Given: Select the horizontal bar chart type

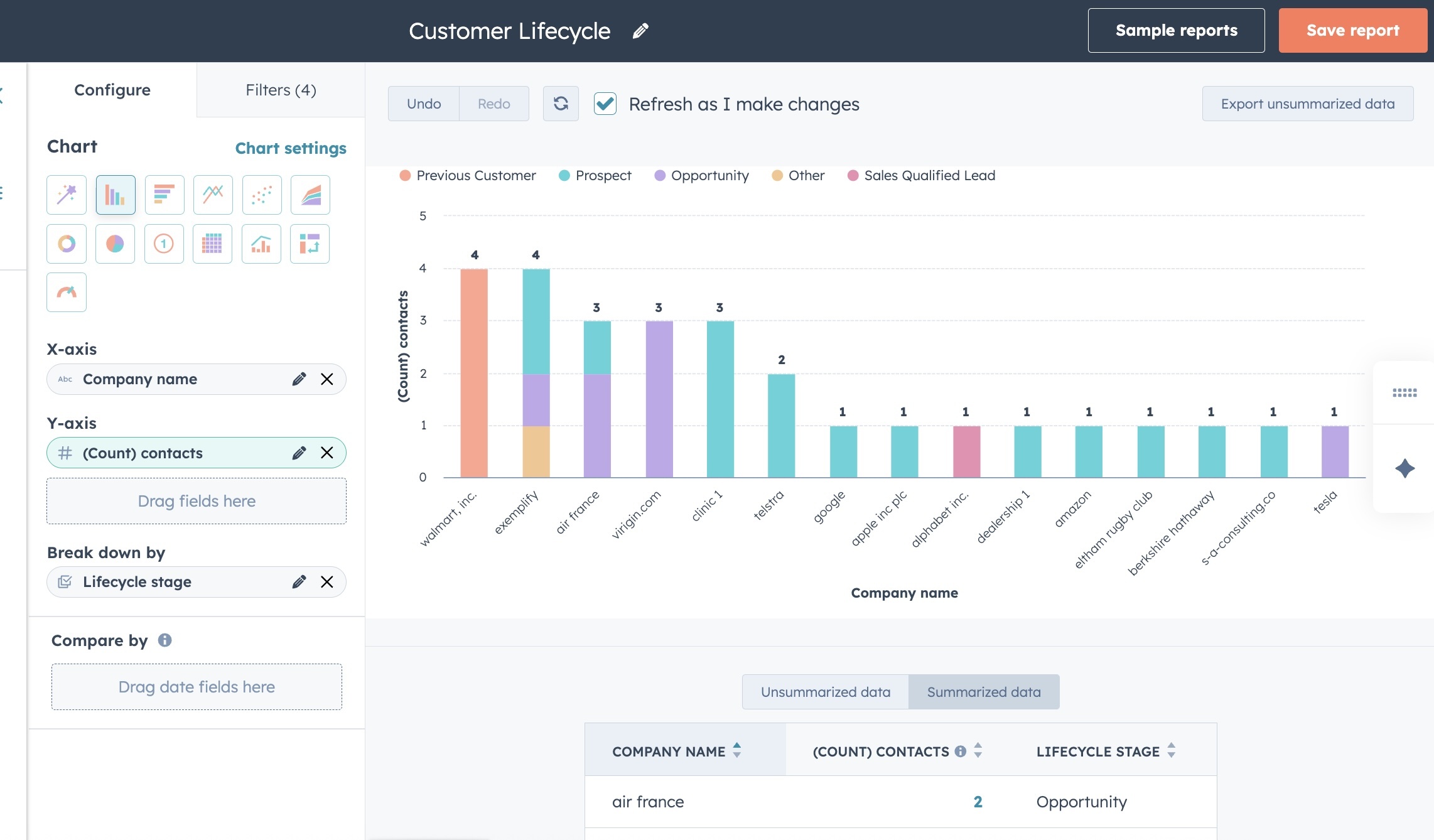Looking at the screenshot, I should 164,195.
